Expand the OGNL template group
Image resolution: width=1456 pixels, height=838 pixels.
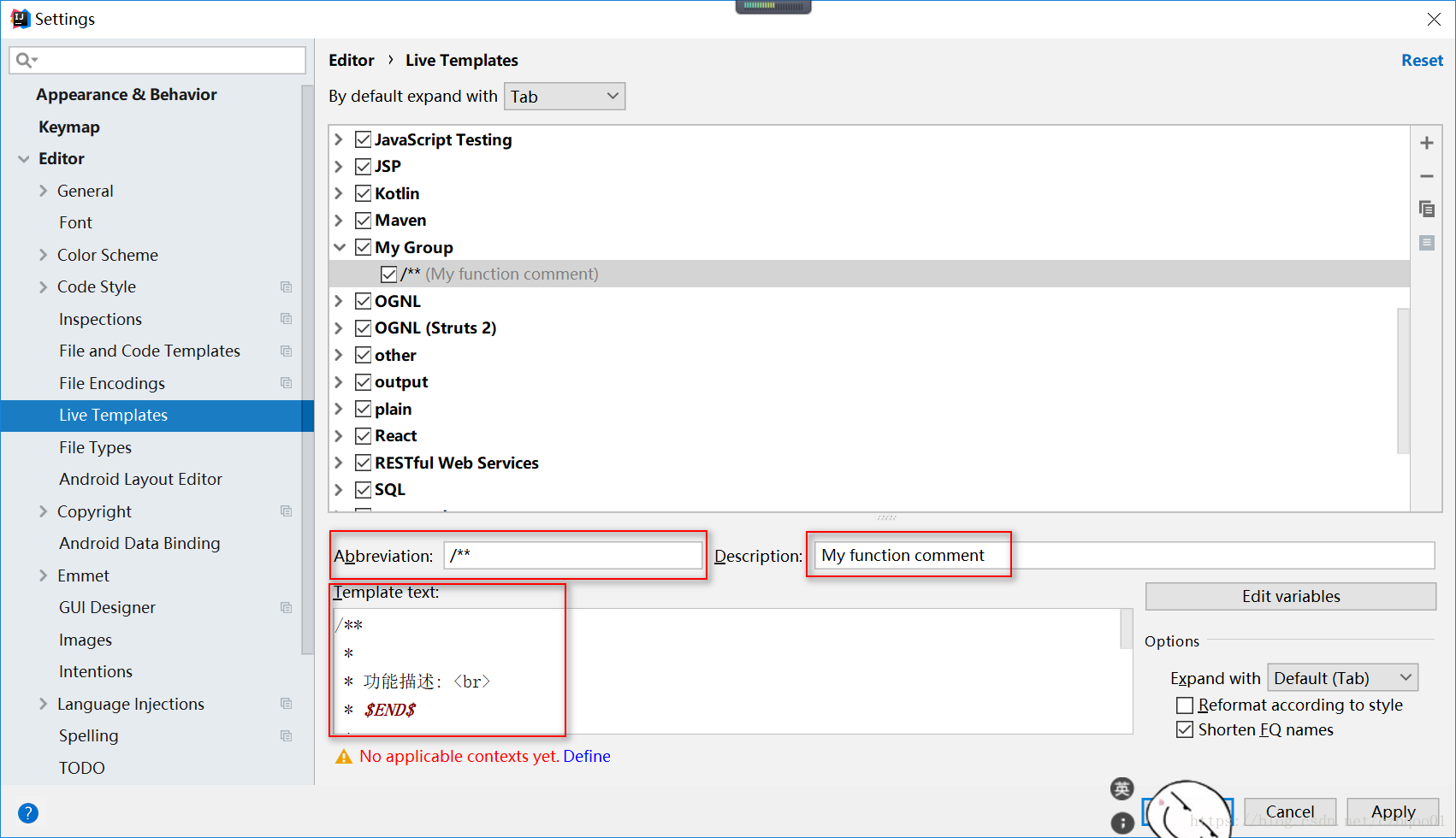tap(340, 301)
